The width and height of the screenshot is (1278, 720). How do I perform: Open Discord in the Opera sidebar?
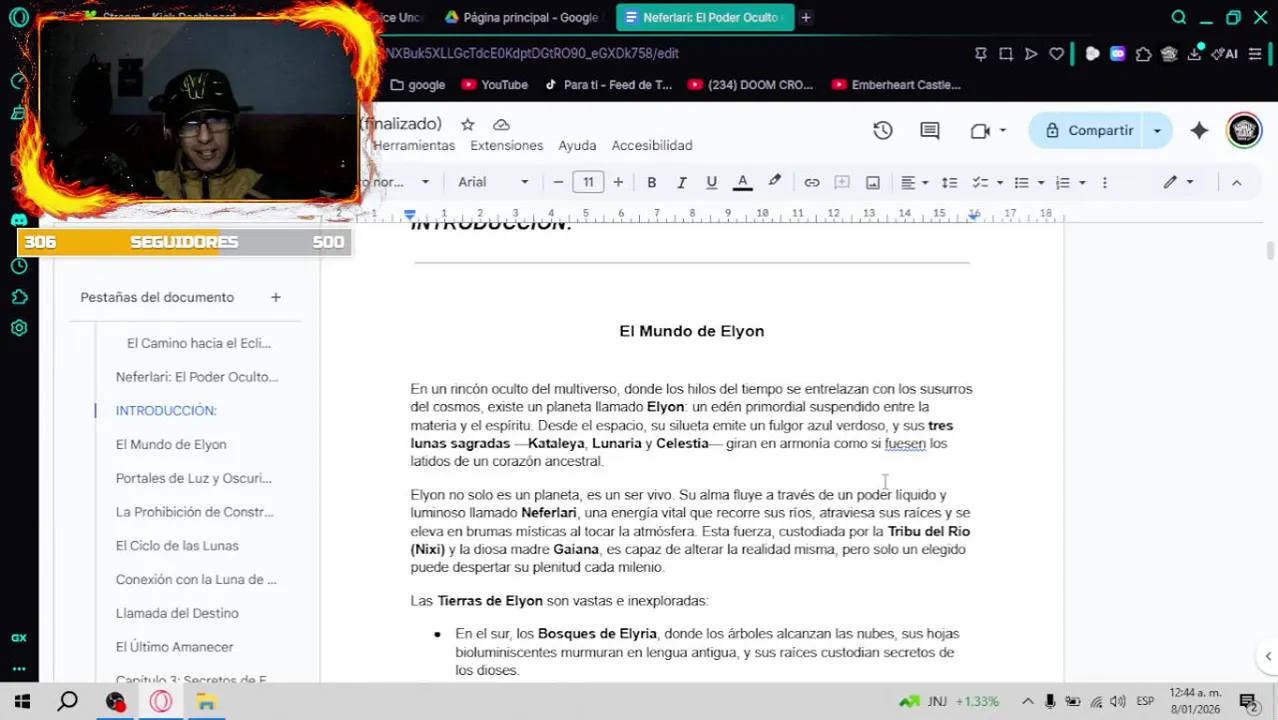pos(18,220)
